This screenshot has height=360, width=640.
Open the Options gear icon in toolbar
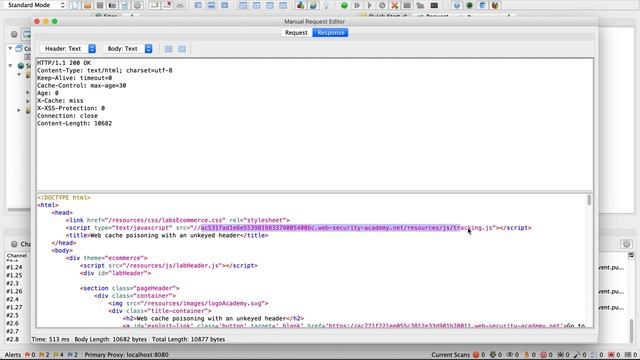coord(138,5)
